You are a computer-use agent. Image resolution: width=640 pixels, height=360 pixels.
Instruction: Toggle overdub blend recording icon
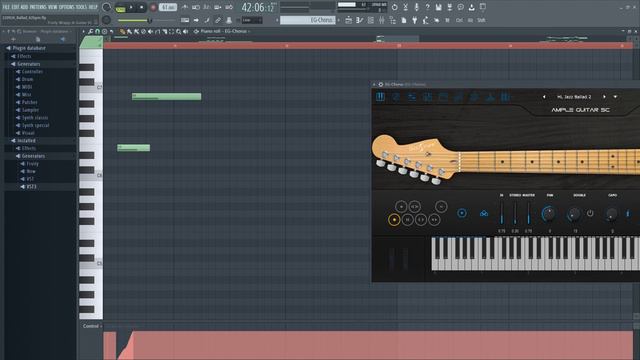click(218, 7)
